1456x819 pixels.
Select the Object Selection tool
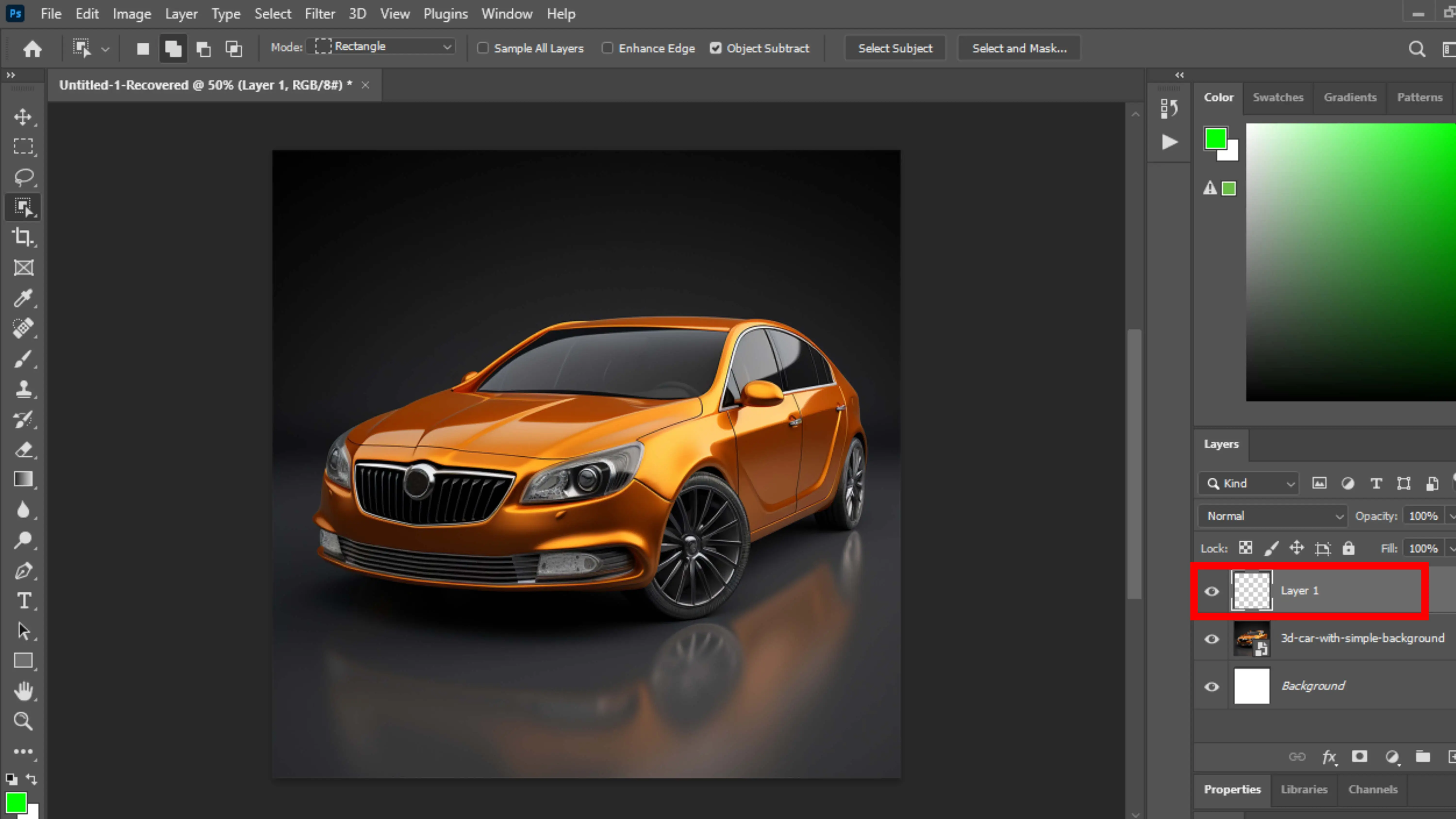click(x=23, y=207)
